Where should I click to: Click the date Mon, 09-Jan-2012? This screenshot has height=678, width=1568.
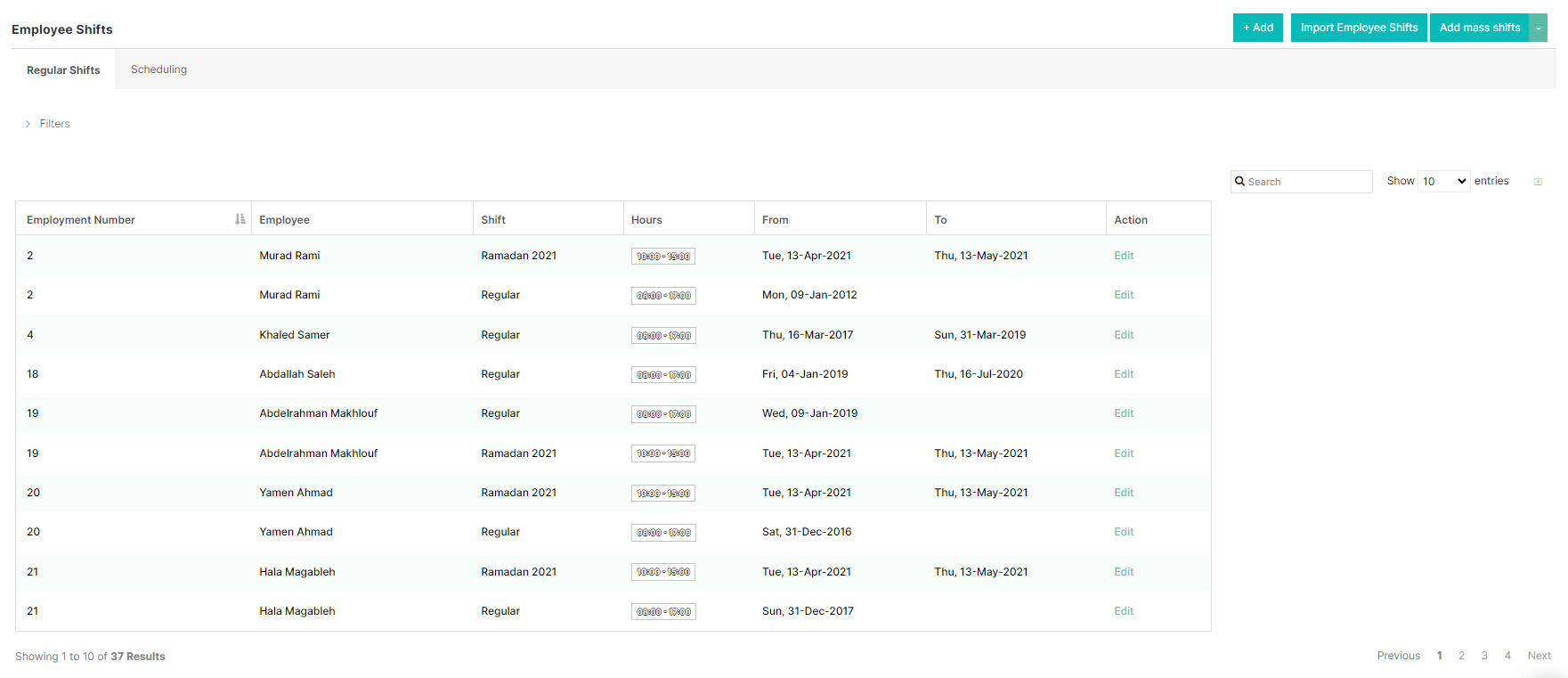[x=809, y=295]
